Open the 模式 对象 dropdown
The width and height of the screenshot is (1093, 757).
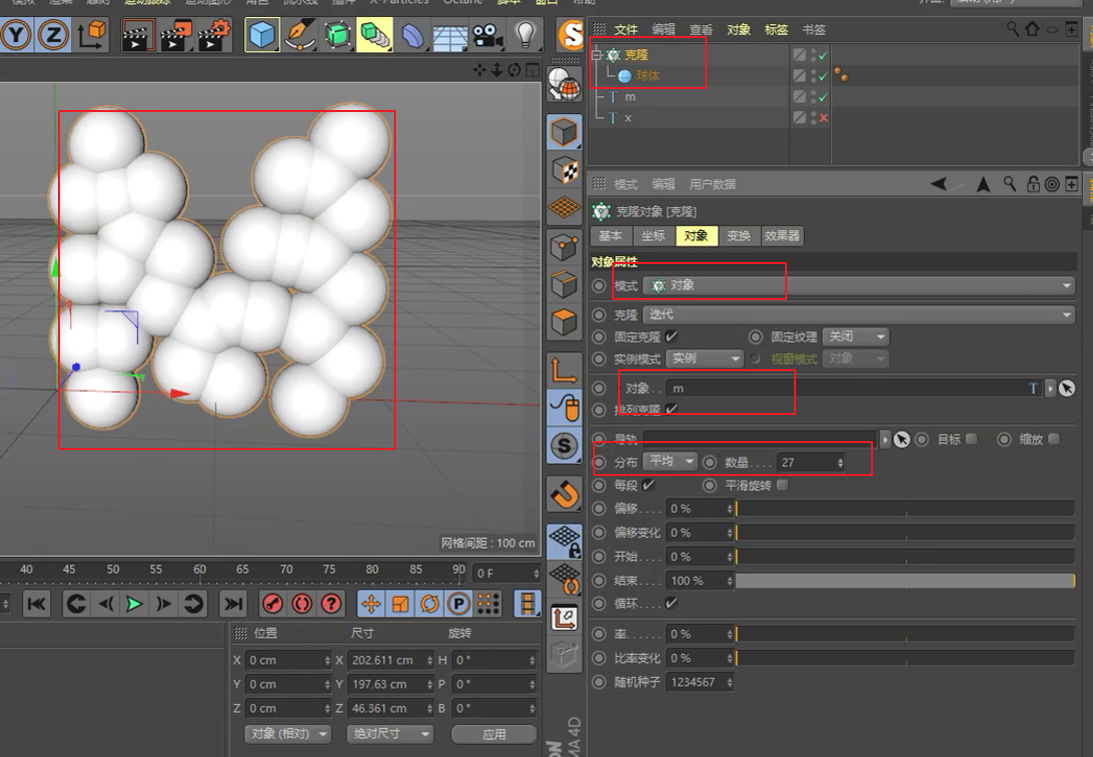pyautogui.click(x=859, y=286)
